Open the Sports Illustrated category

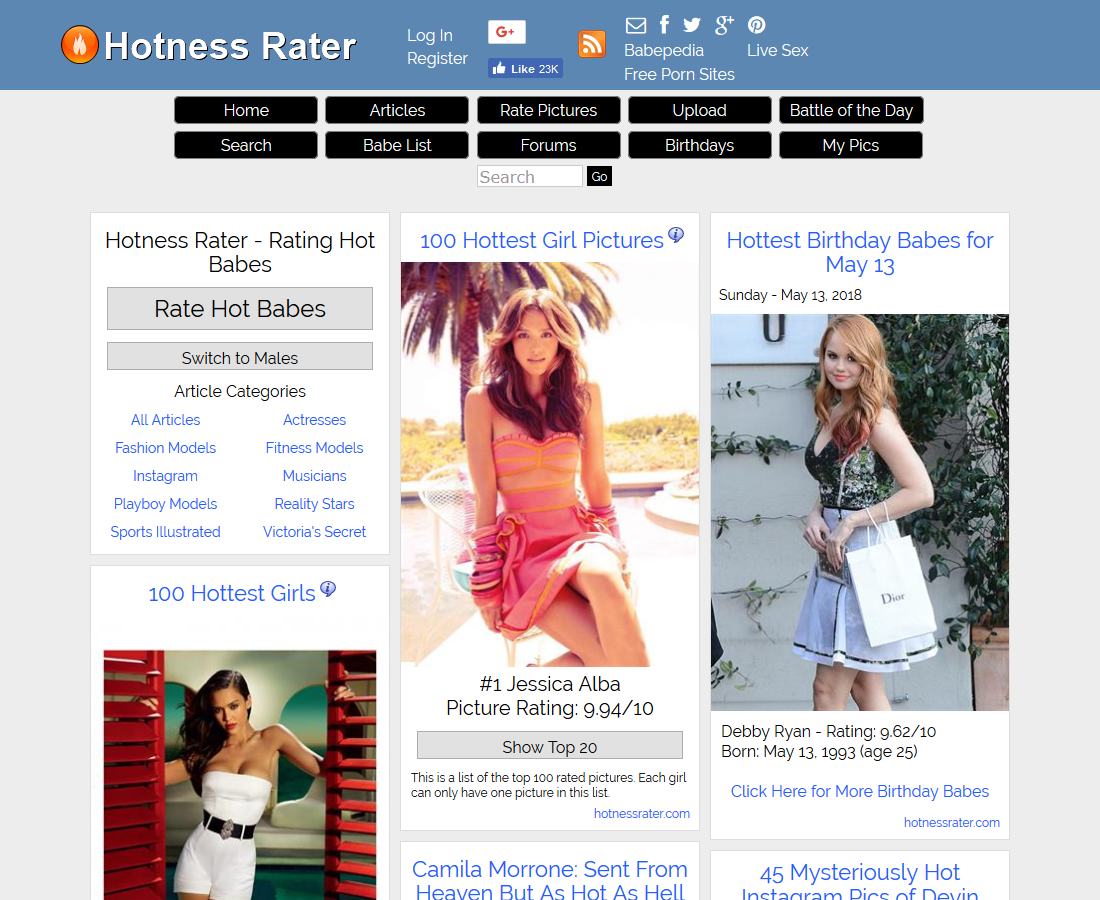coord(166,532)
